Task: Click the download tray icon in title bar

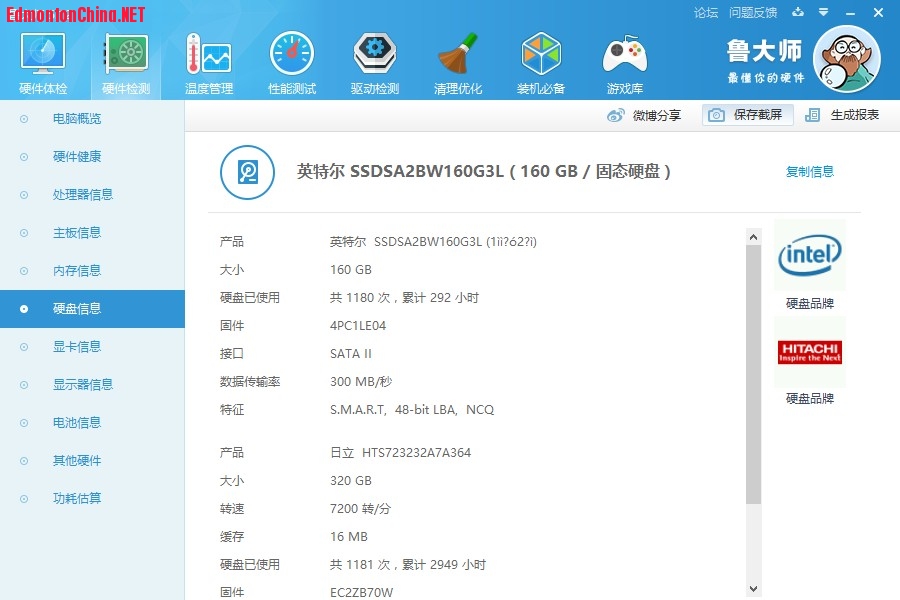Action: 797,13
